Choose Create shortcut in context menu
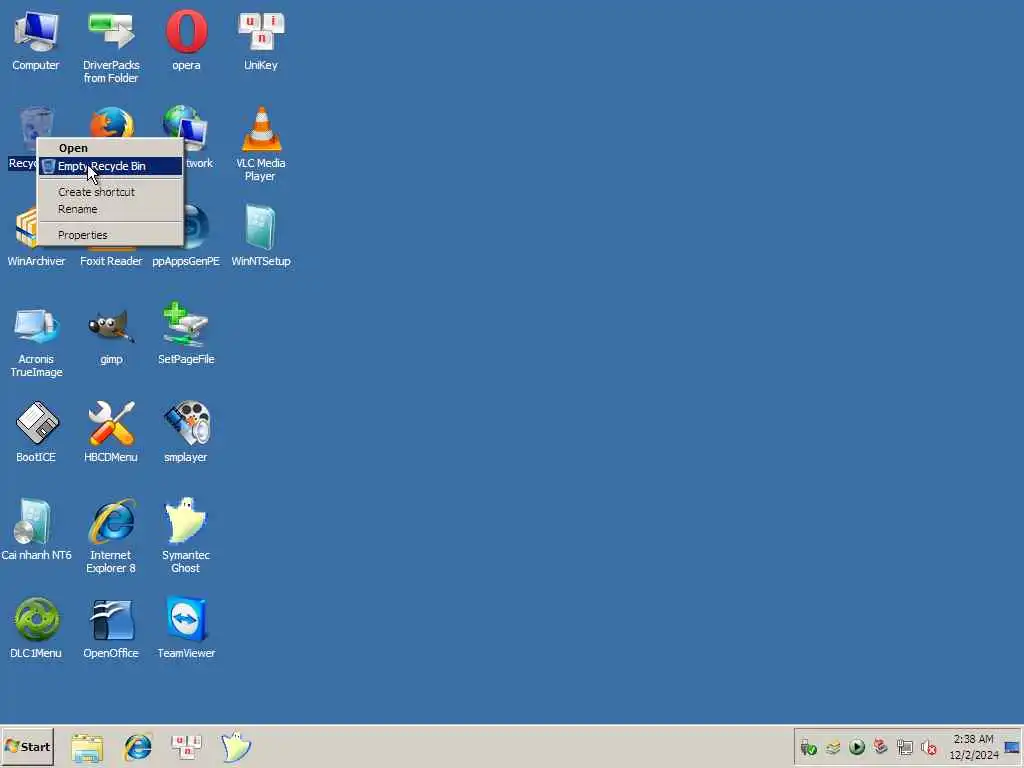 110,192
